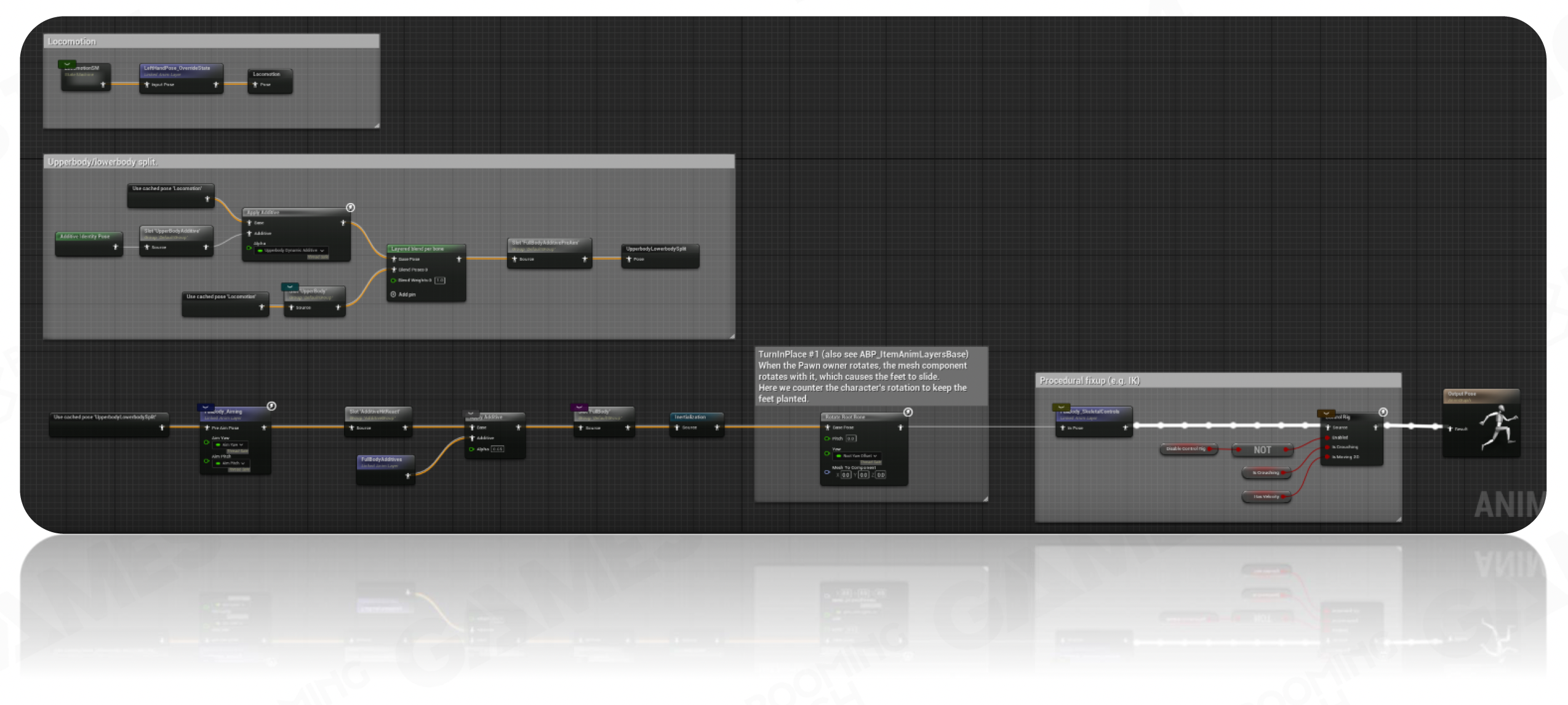Image resolution: width=1568 pixels, height=705 pixels.
Task: Click the Alpha value field on Additive node
Action: coord(497,449)
